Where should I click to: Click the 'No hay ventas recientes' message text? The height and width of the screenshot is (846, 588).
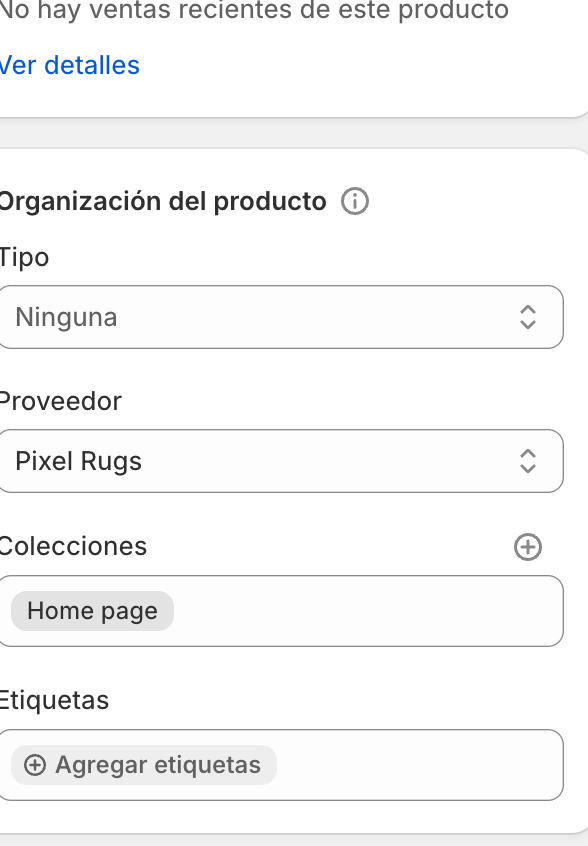[x=254, y=10]
